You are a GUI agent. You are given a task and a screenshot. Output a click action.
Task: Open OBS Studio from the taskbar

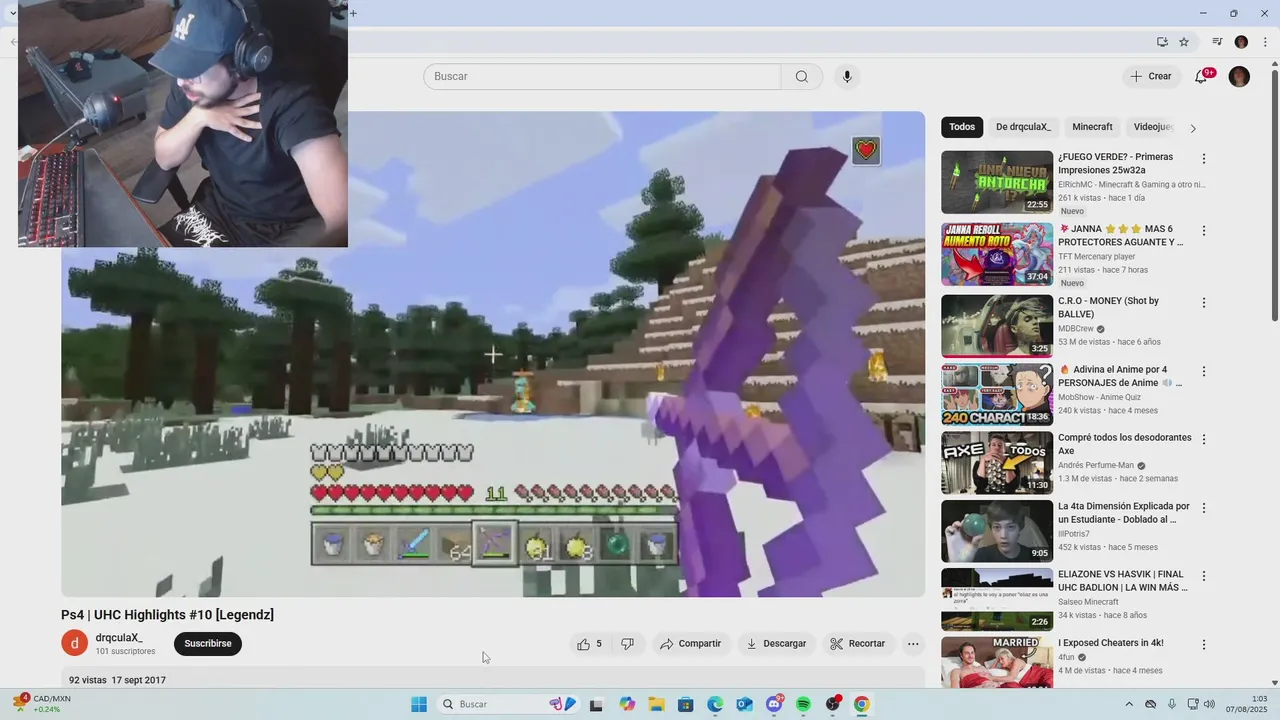(833, 704)
